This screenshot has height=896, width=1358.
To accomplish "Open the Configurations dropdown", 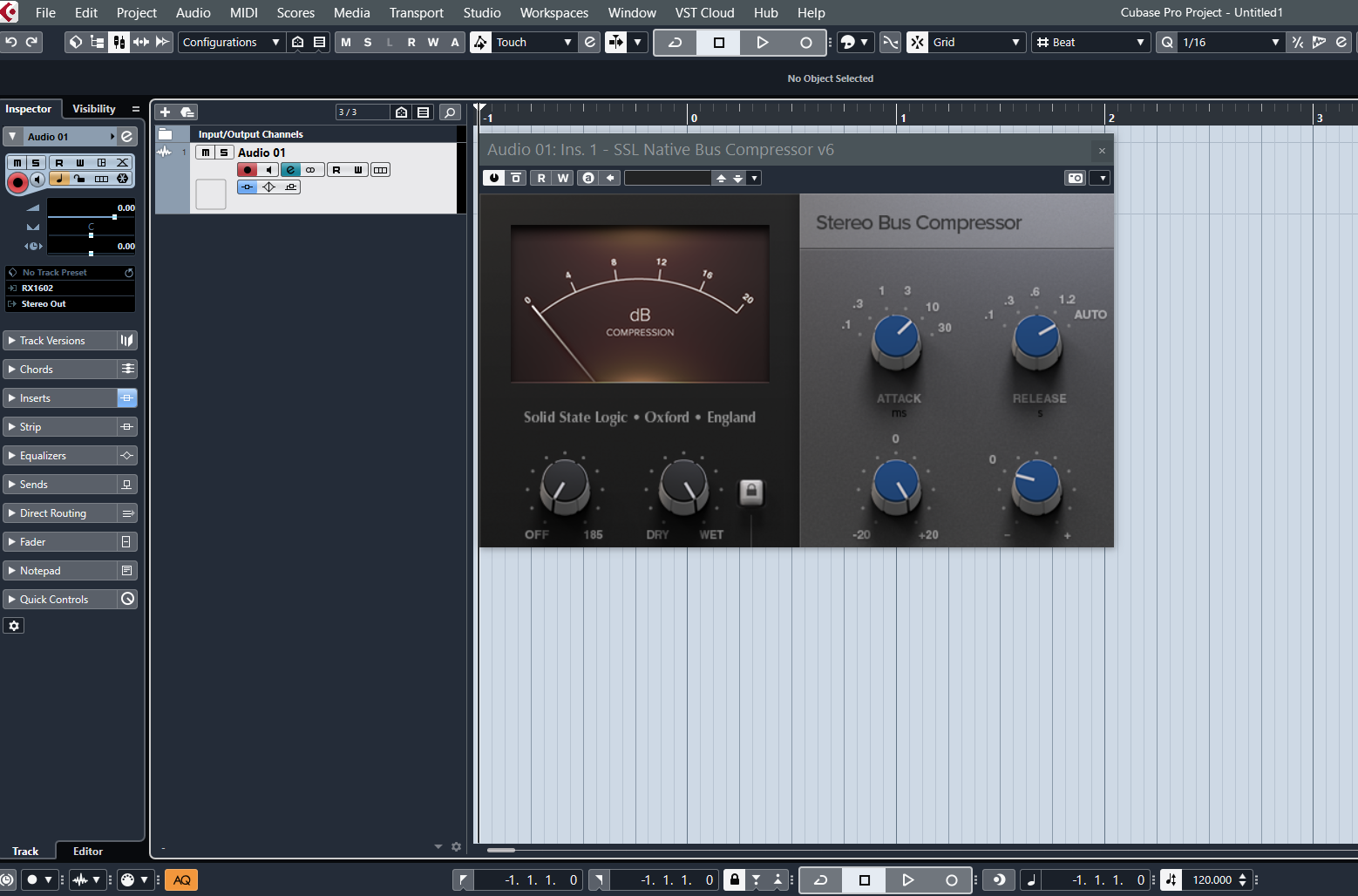I will coord(231,42).
